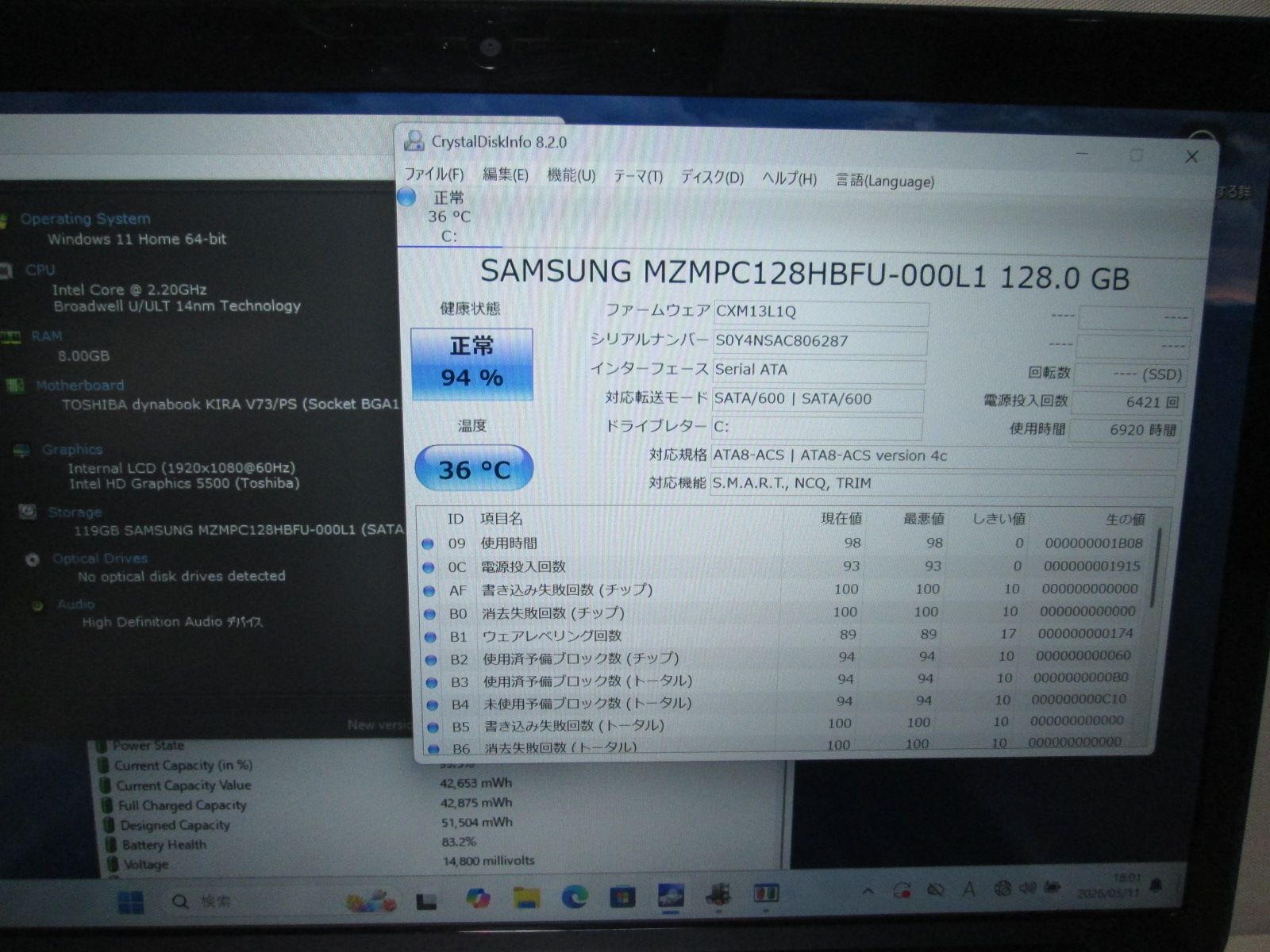
Task: Click the status dot for row B5
Action: pos(433,727)
